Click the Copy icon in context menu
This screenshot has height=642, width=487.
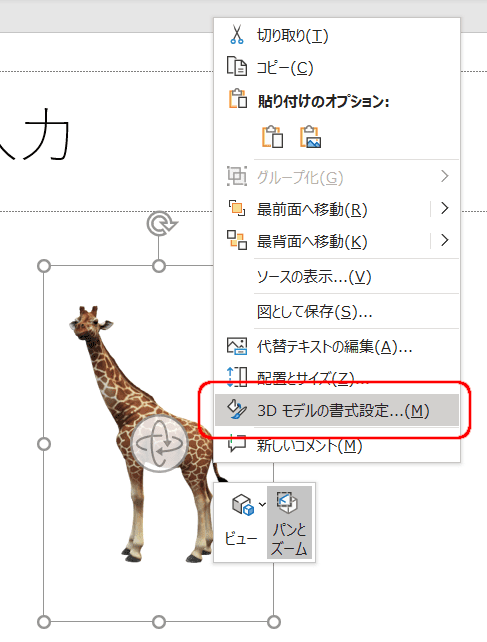point(236,66)
